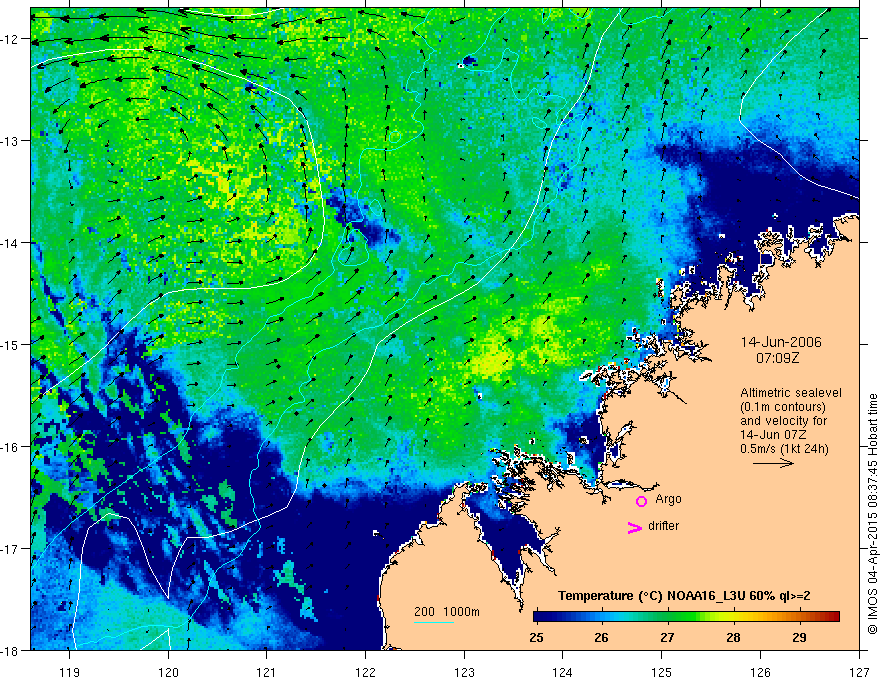Click the cyan isobath legend line under 200
Viewport: 880px width, 680px height.
point(433,622)
